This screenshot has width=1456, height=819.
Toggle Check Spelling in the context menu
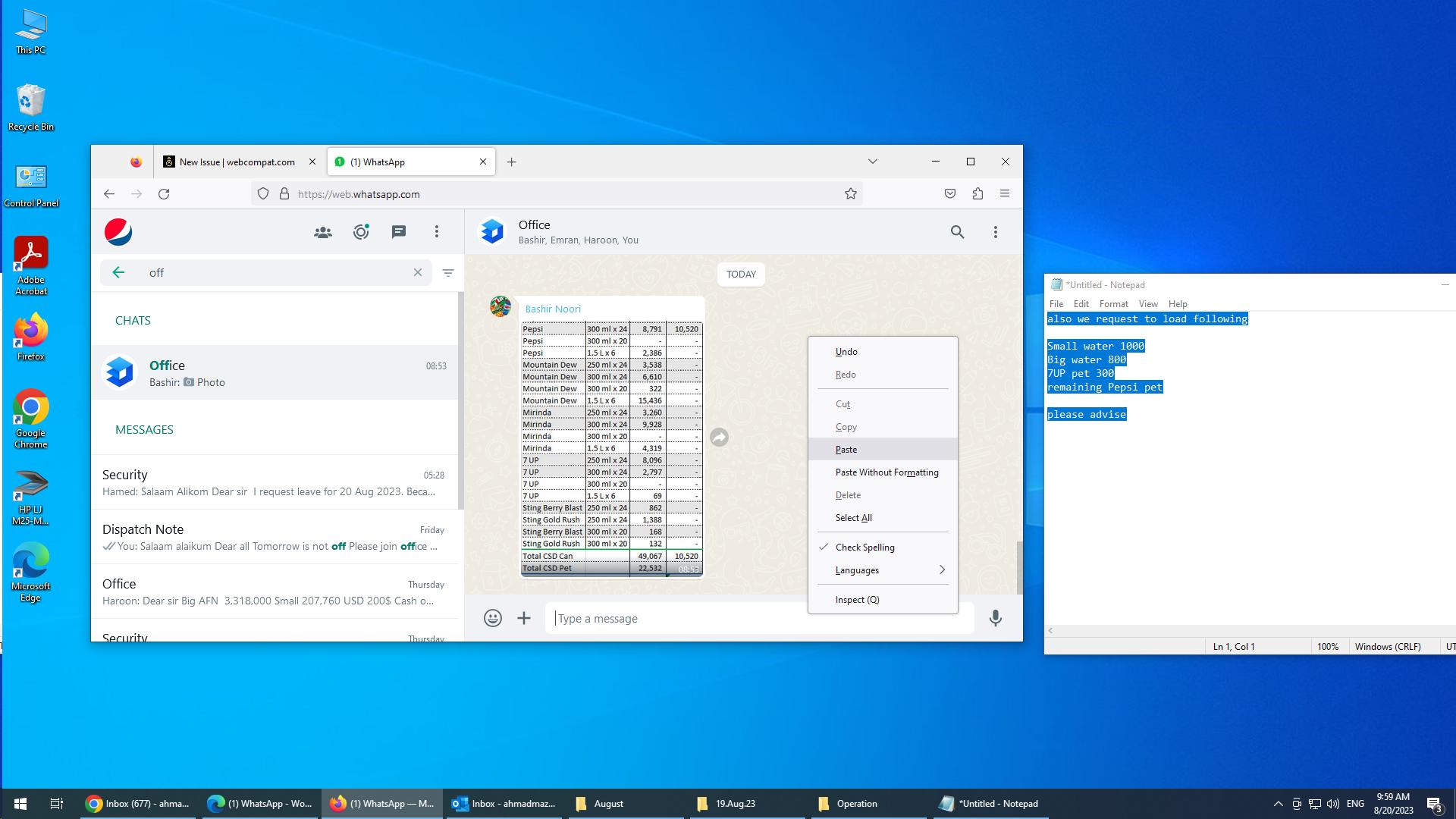click(864, 548)
